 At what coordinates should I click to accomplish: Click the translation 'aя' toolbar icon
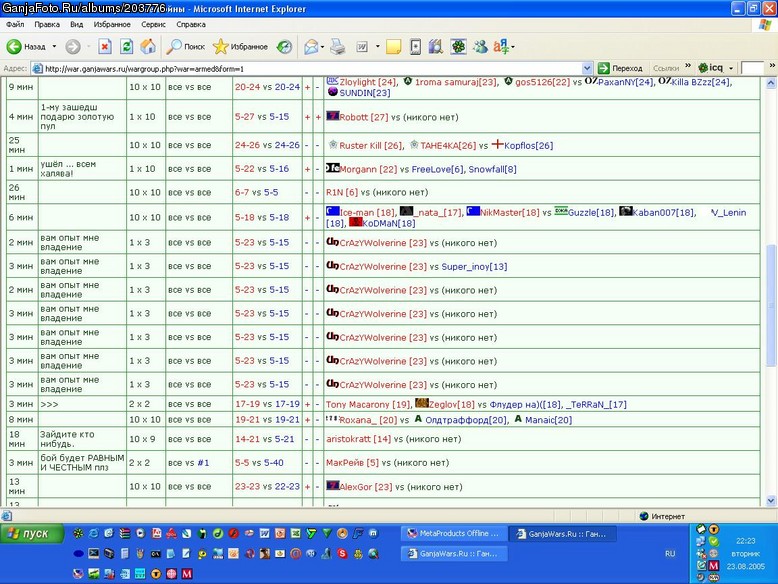500,47
